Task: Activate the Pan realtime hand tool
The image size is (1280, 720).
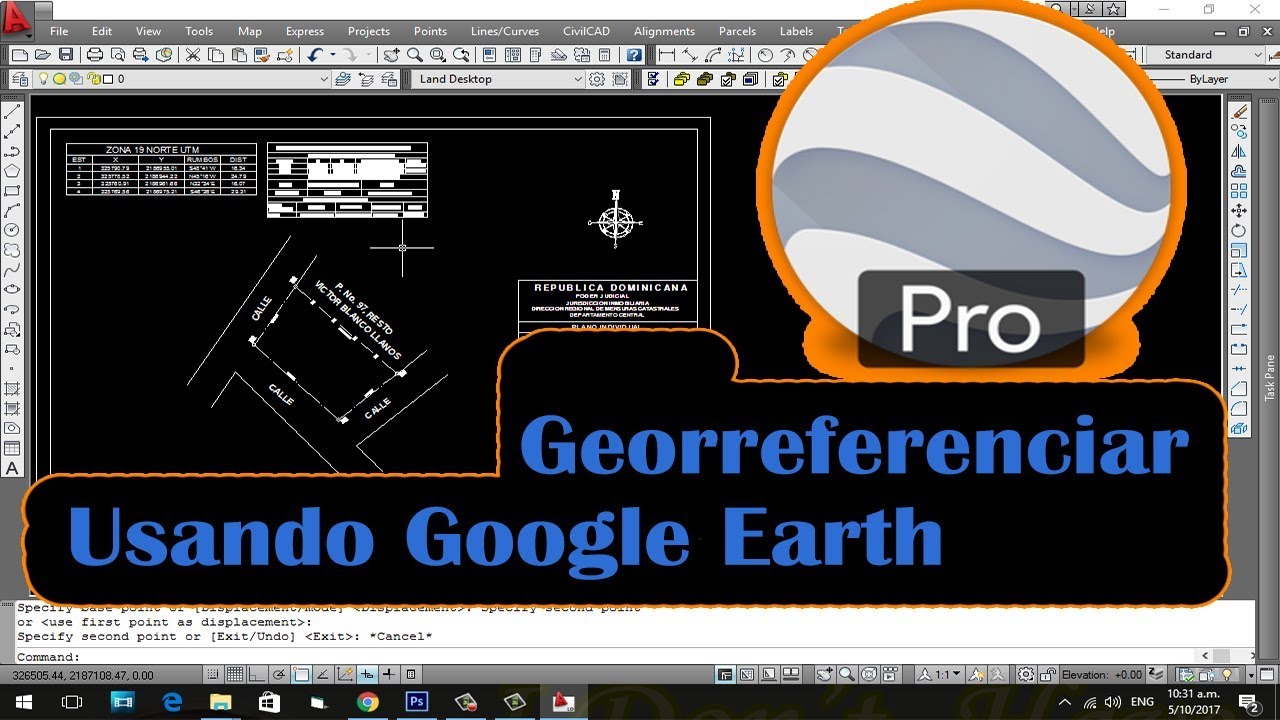Action: [391, 55]
